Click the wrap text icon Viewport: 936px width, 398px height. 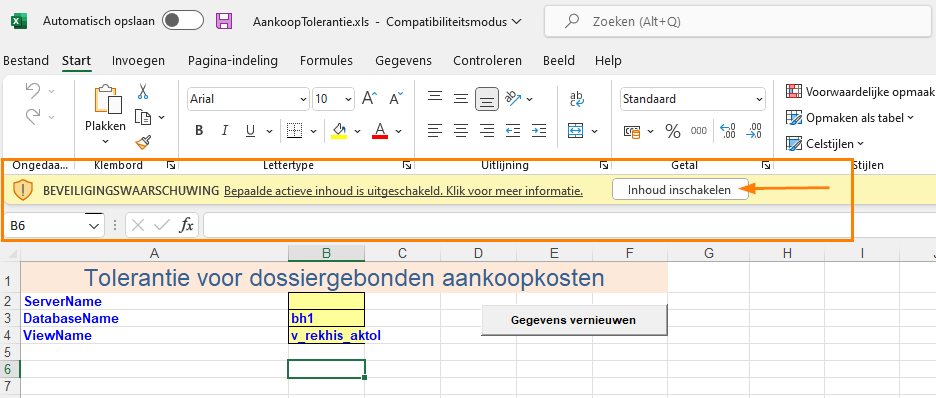[577, 98]
